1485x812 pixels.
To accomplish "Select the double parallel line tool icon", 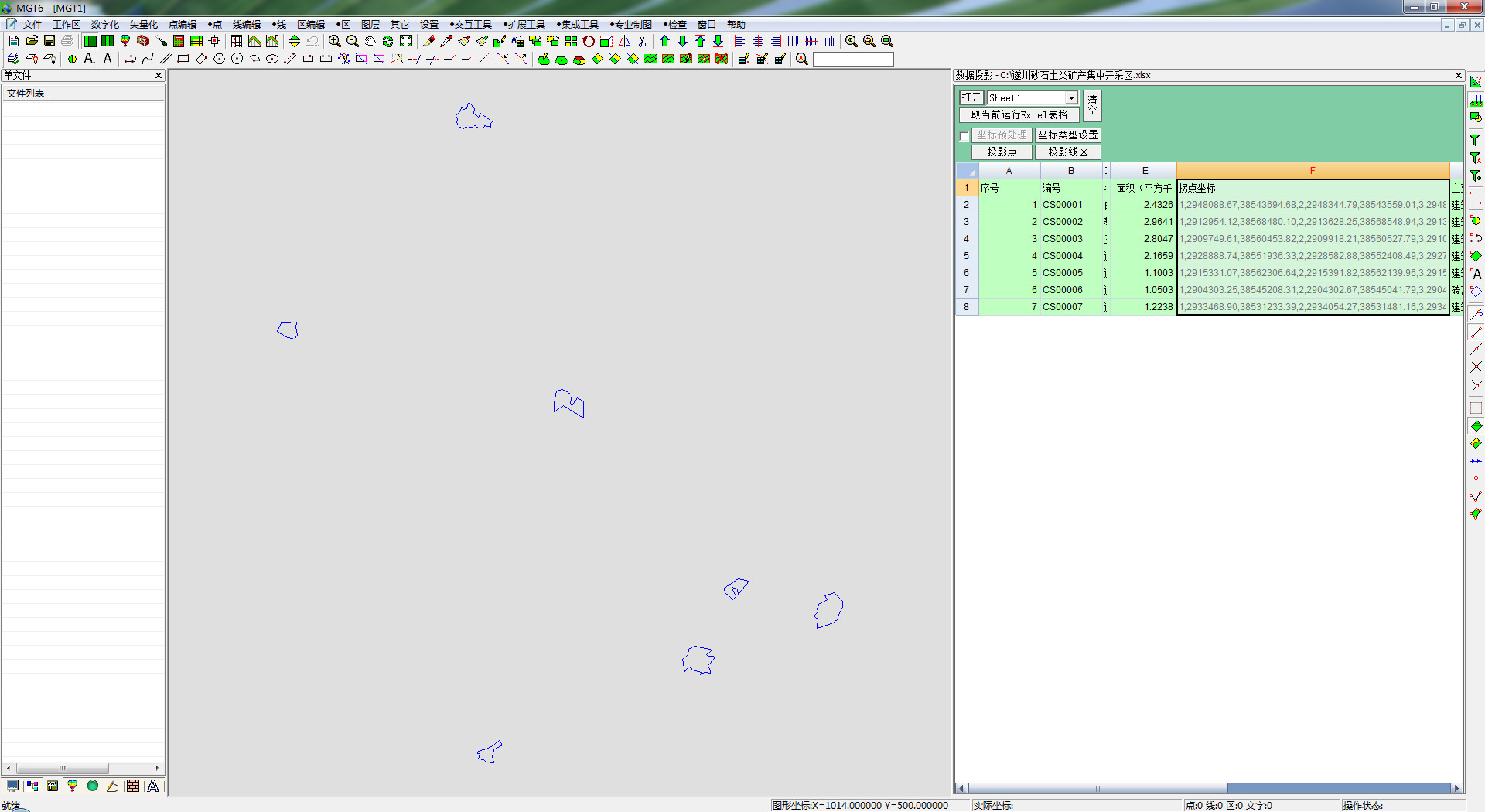I will click(166, 59).
